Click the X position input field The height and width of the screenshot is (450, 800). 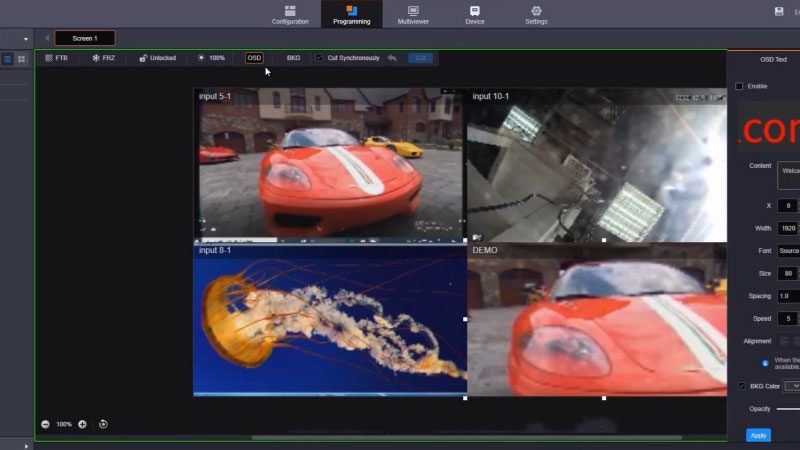788,206
